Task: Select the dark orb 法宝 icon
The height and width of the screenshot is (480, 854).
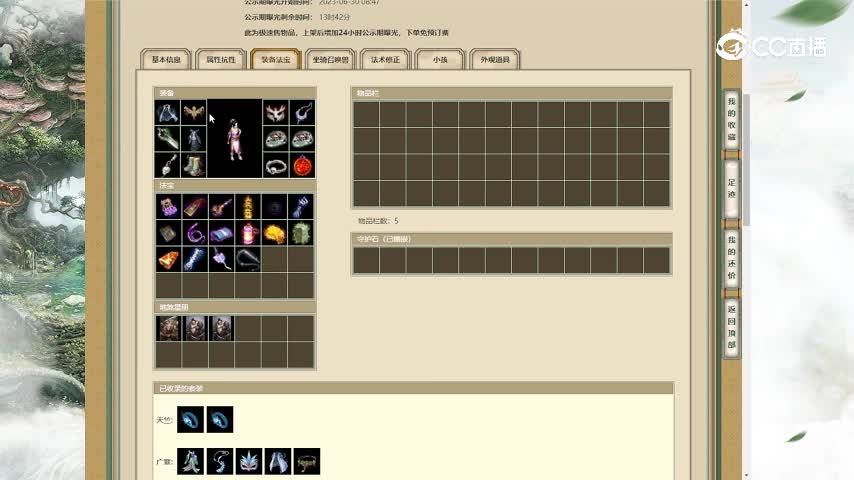Action: [x=274, y=206]
